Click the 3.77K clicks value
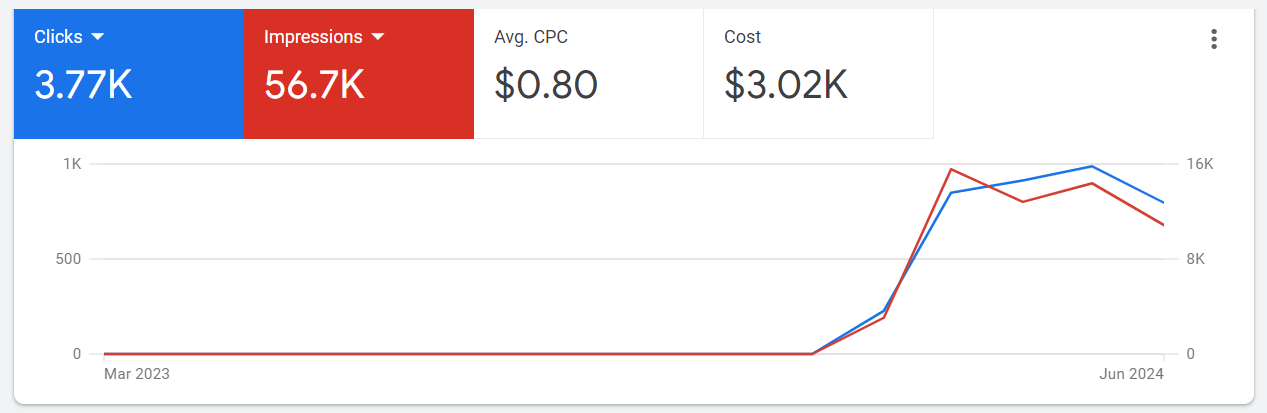Screen dimensions: 1267x413 [83, 85]
